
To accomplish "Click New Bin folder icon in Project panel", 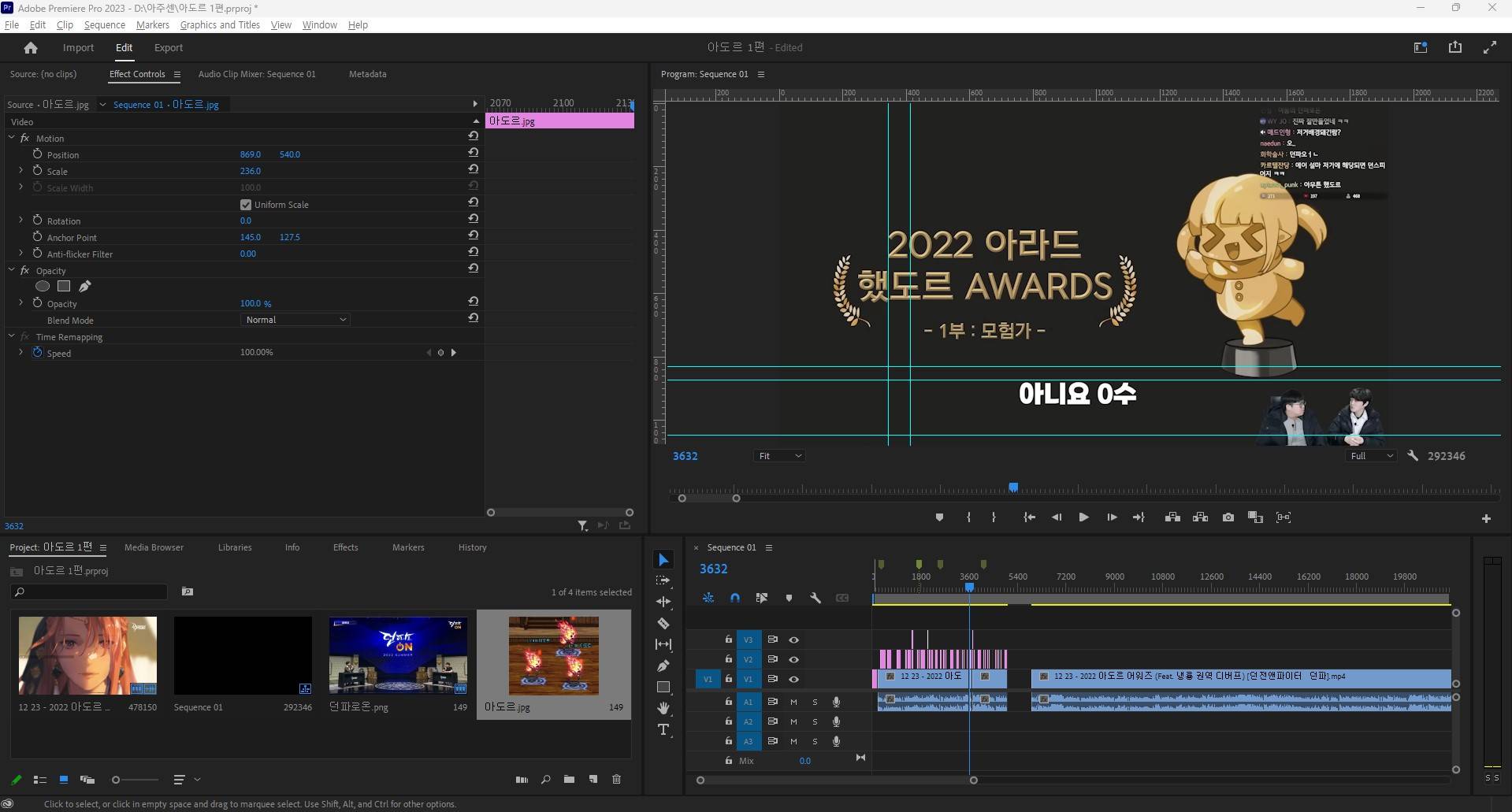I will 569,780.
